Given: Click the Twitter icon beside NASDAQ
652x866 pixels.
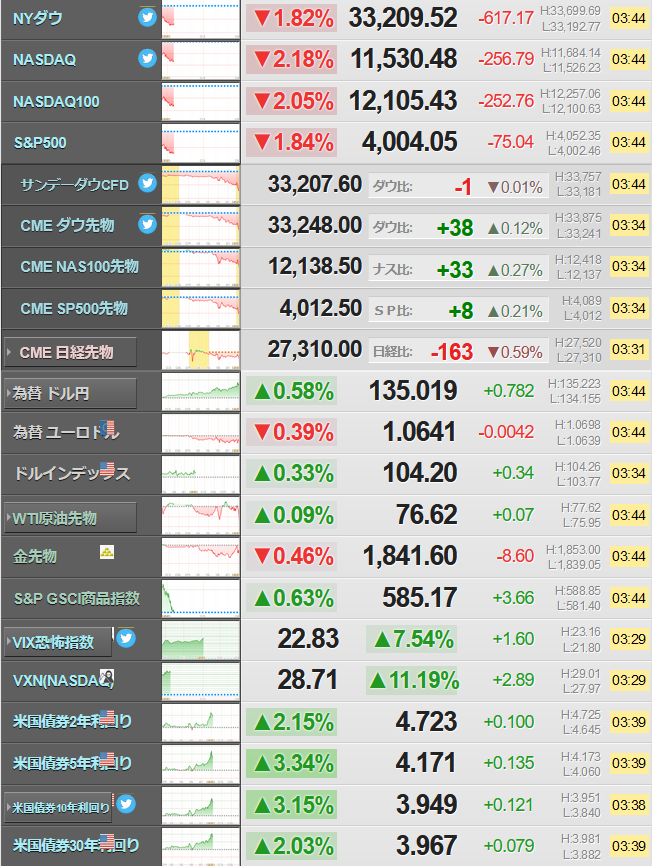Looking at the screenshot, I should pos(147,58).
